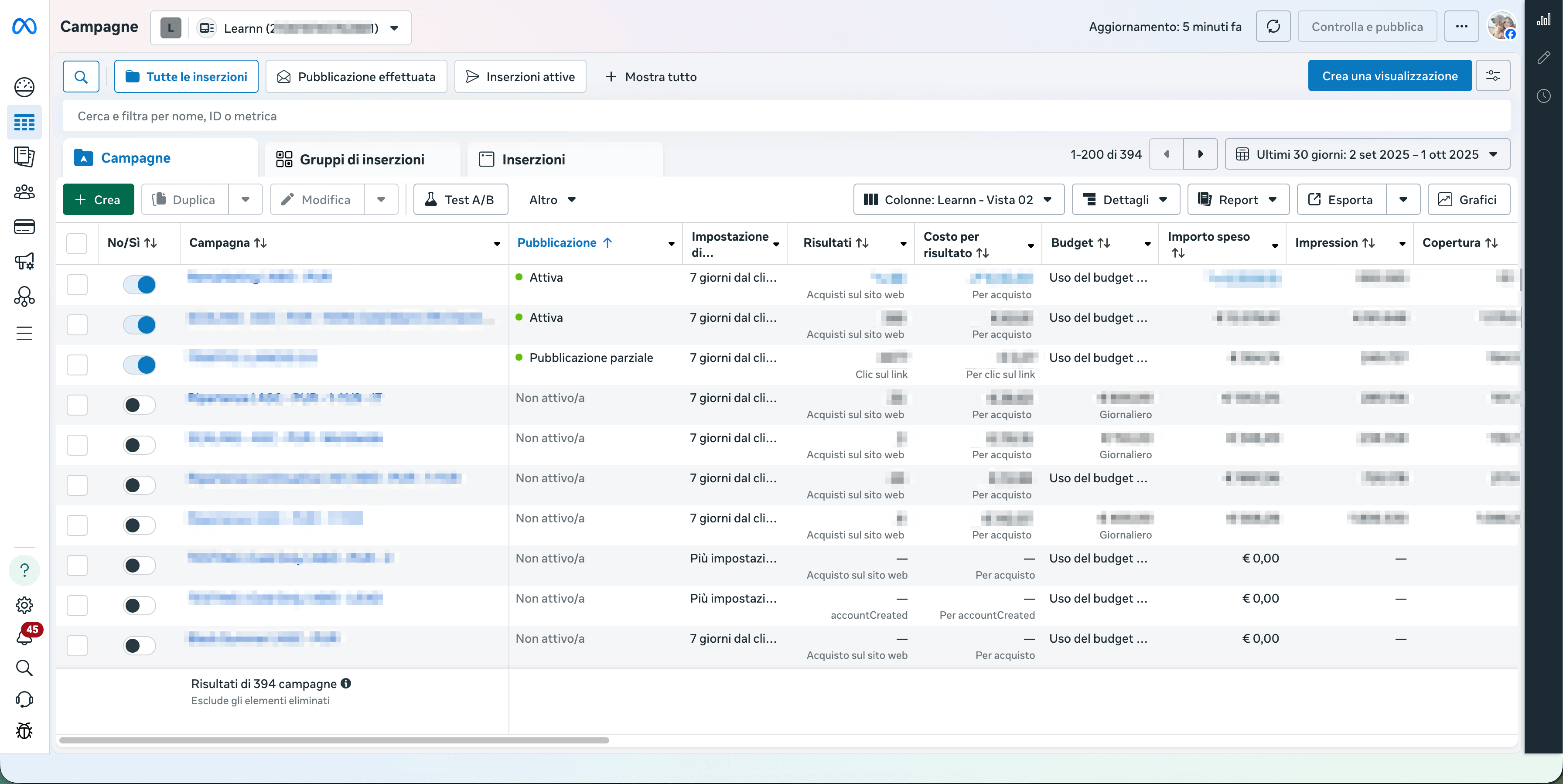
Task: Open the Altro dropdown menu
Action: [552, 200]
